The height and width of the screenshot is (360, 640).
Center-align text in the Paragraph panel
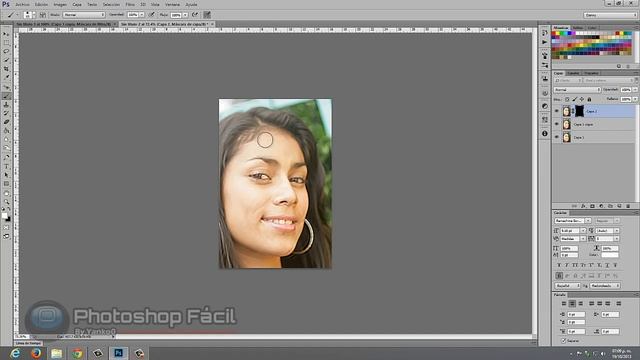click(x=572, y=304)
